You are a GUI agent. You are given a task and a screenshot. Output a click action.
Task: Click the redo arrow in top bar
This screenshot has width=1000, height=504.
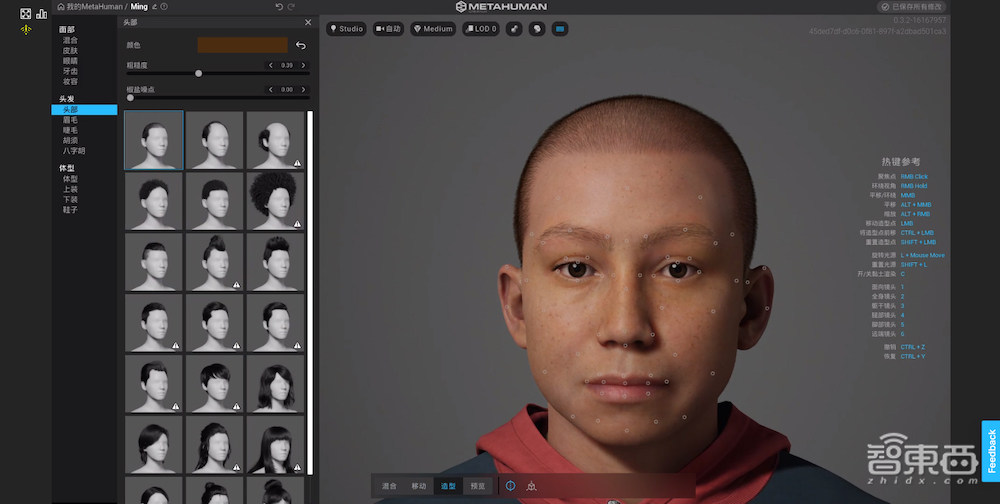pyautogui.click(x=292, y=7)
